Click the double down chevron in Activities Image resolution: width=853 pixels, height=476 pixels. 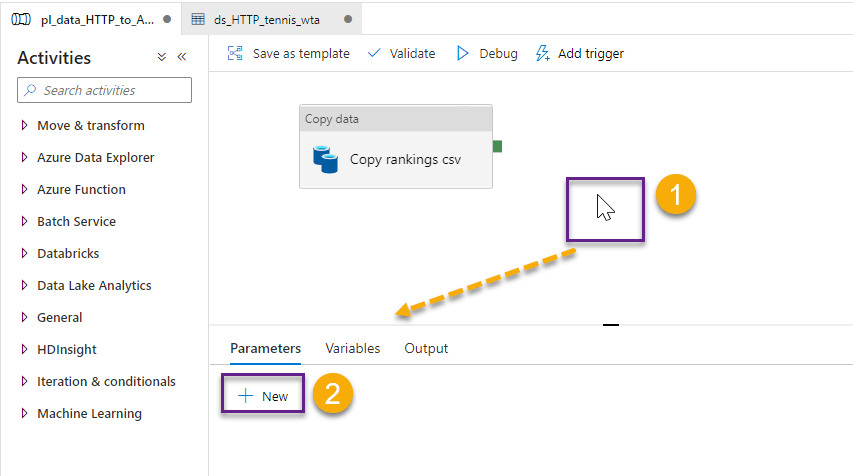tap(162, 57)
